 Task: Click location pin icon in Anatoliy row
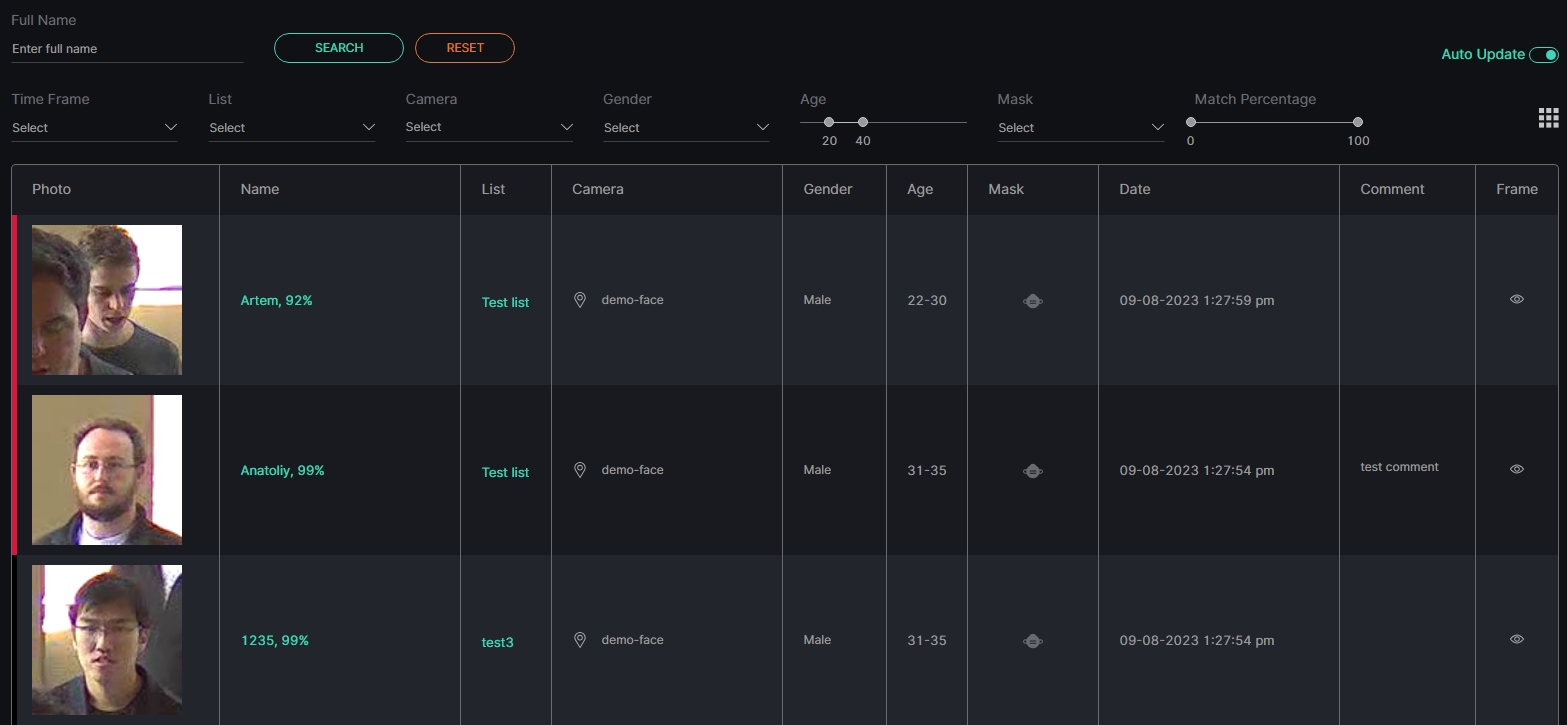pos(579,470)
